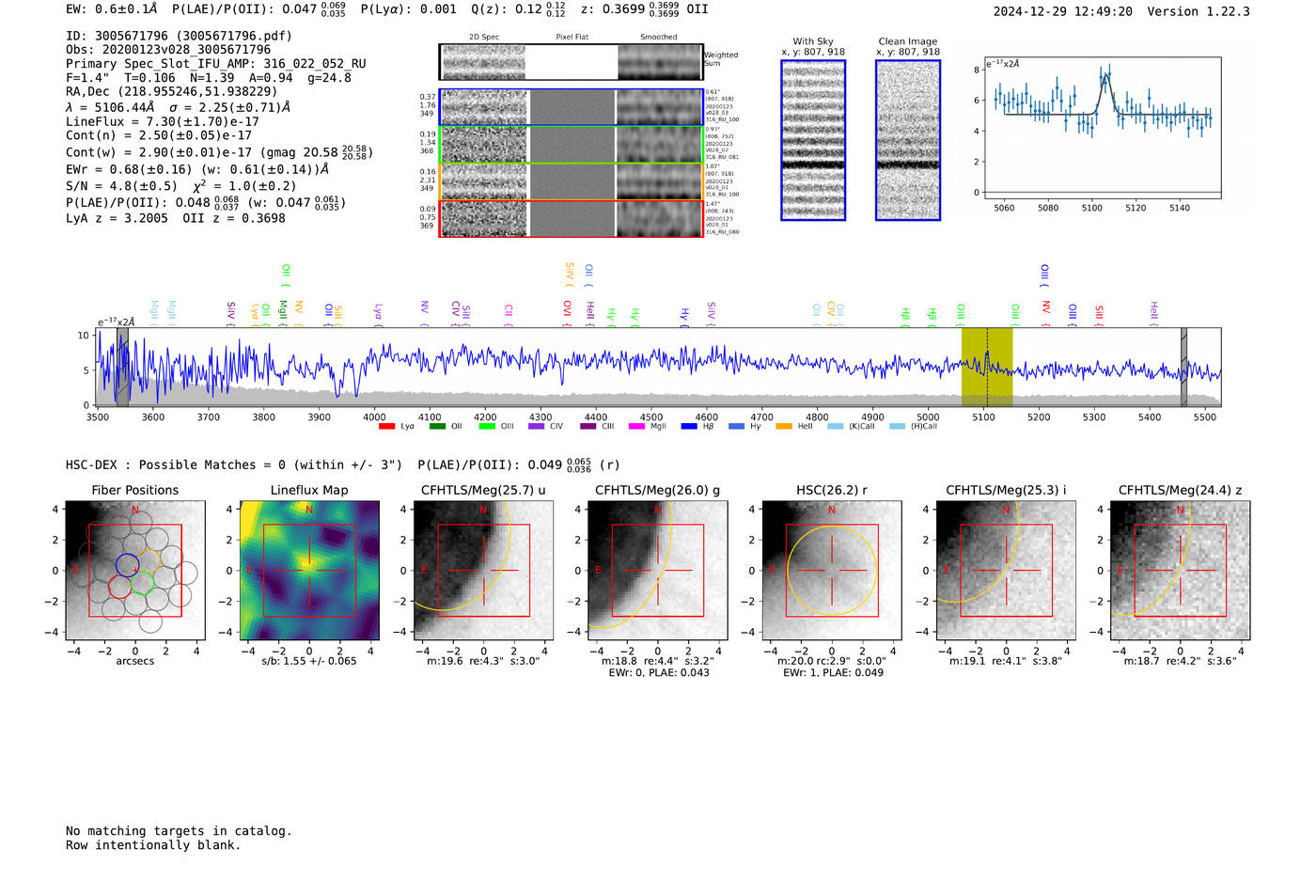
Task: Click the OII z = 0.3698 text
Action: tap(234, 218)
